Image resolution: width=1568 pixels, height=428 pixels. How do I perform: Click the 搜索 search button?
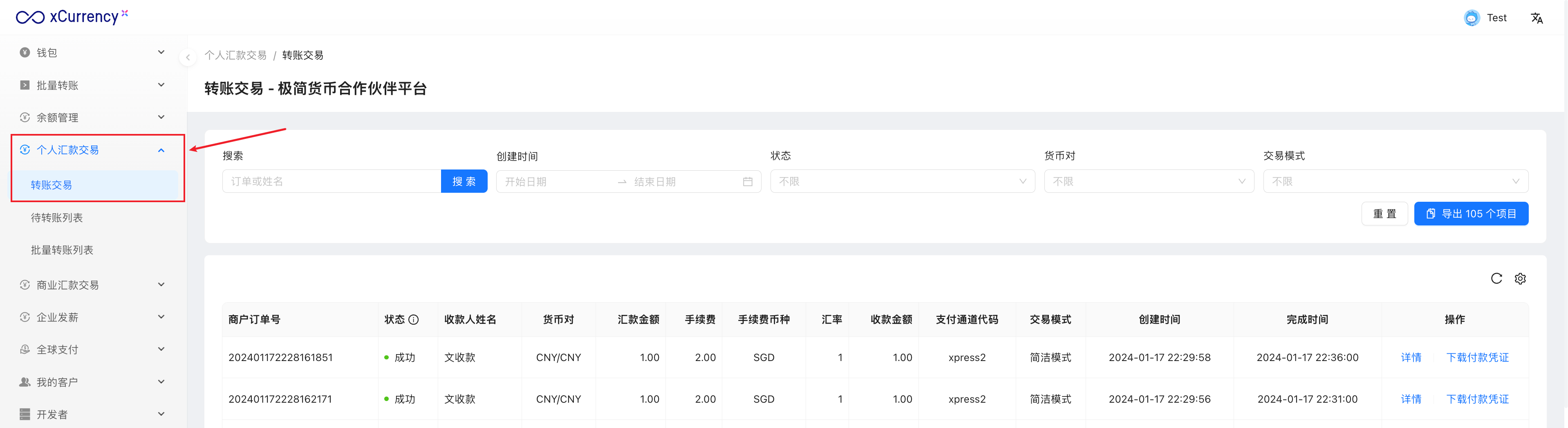(464, 181)
